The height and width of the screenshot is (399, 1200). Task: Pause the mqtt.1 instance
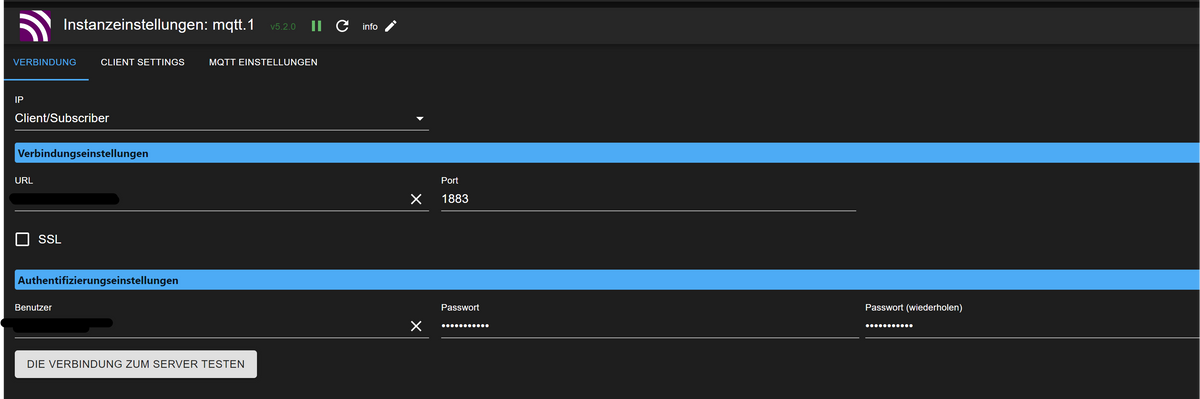[316, 26]
